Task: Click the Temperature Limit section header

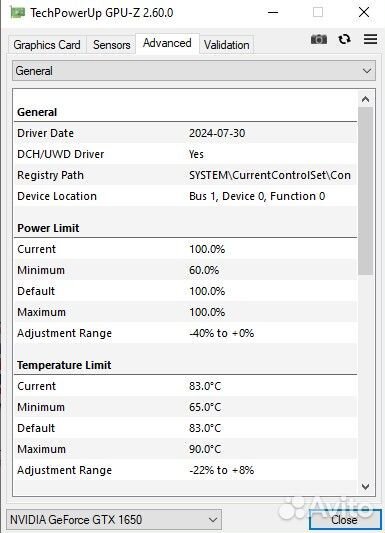Action: (x=64, y=365)
